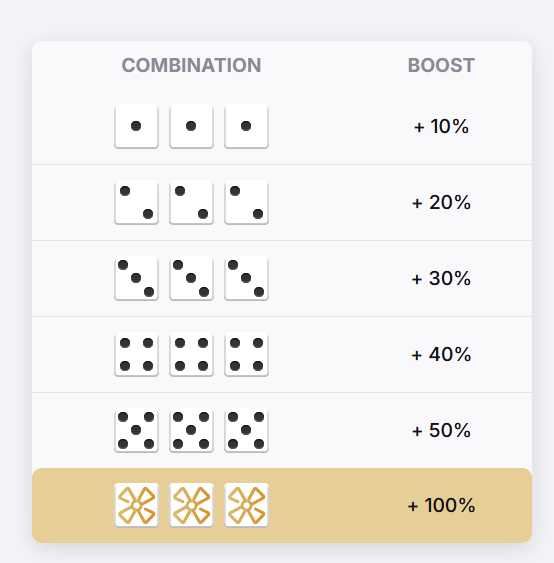This screenshot has height=563, width=554.
Task: Click the first golden emblem die
Action: 136,505
